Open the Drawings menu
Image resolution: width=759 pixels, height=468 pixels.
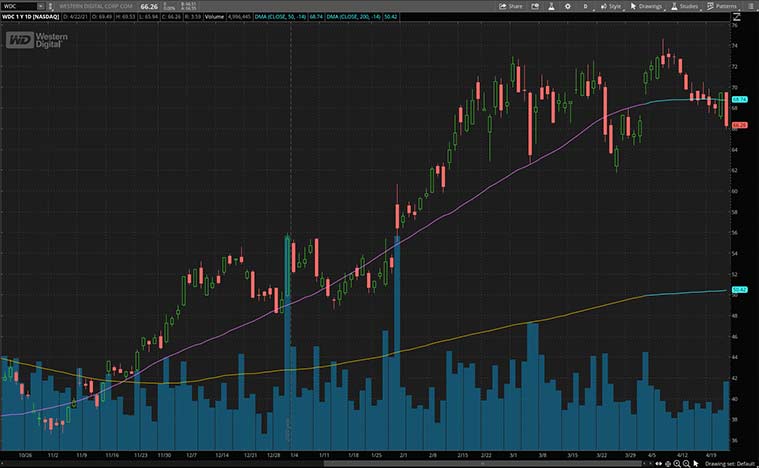[x=649, y=6]
